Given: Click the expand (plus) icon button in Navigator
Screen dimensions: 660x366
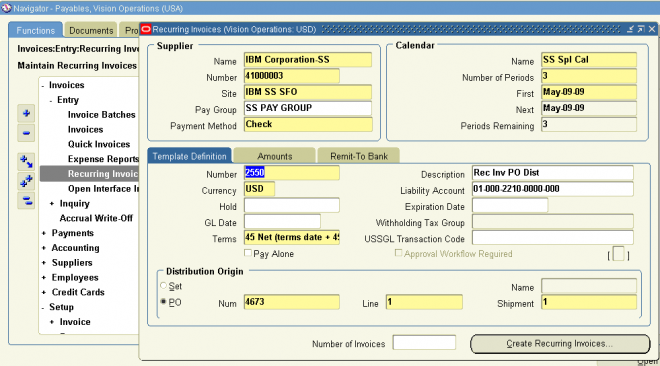Looking at the screenshot, I should (26, 113).
